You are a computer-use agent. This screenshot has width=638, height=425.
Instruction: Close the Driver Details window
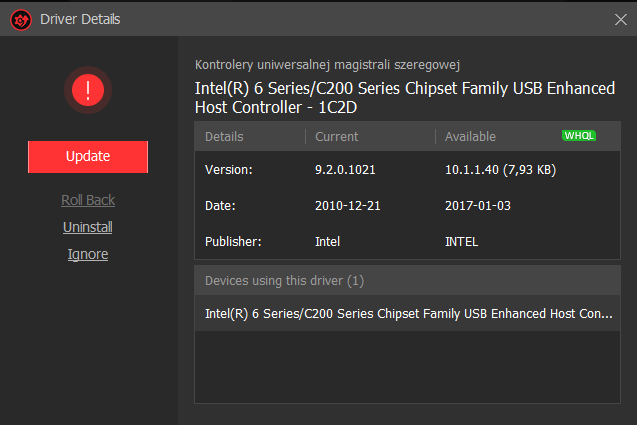(621, 19)
